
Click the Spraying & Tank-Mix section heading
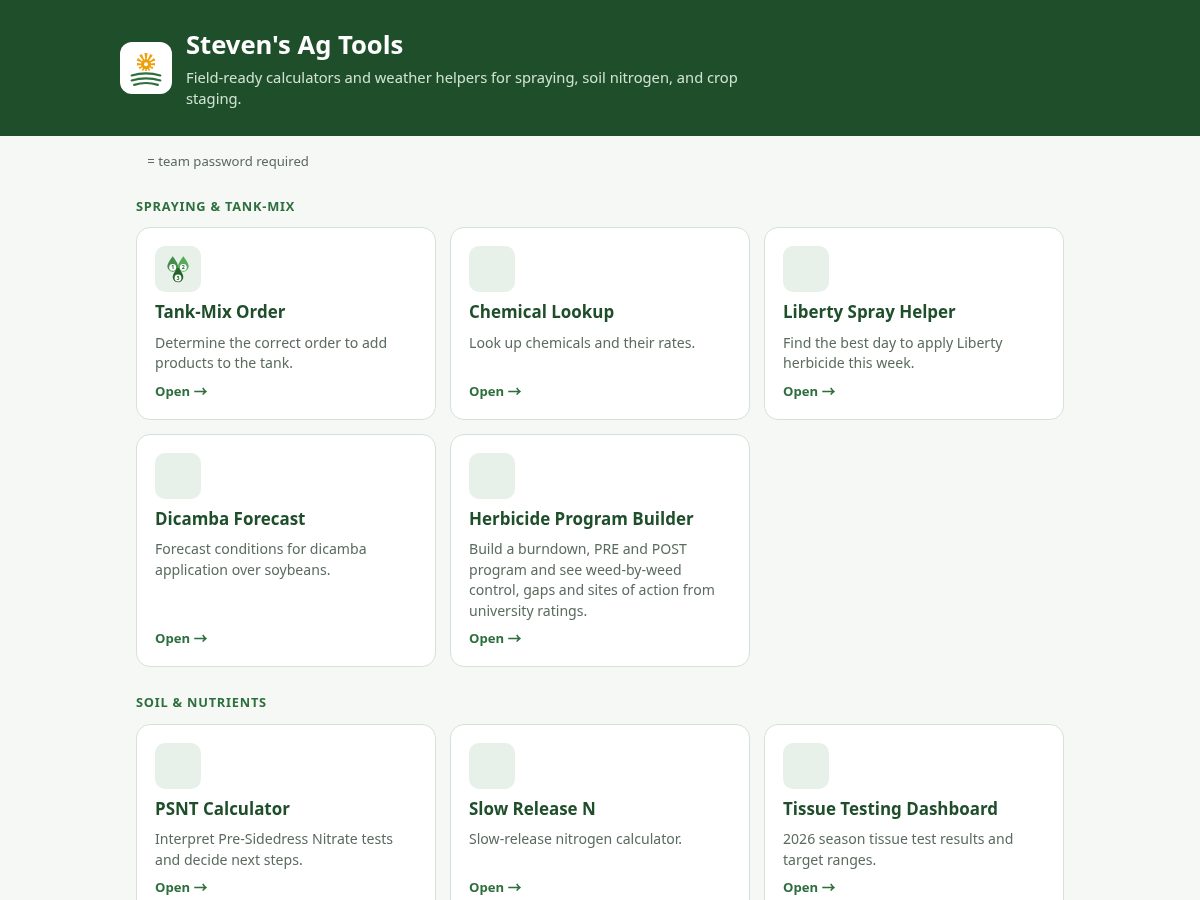click(x=215, y=206)
